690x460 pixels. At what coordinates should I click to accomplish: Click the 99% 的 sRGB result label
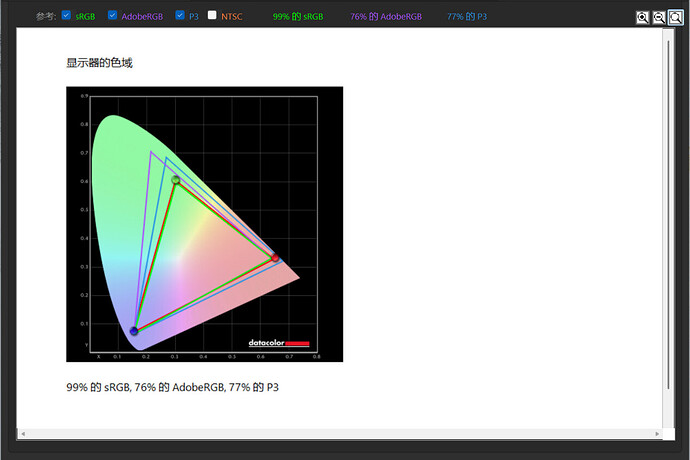(x=298, y=17)
